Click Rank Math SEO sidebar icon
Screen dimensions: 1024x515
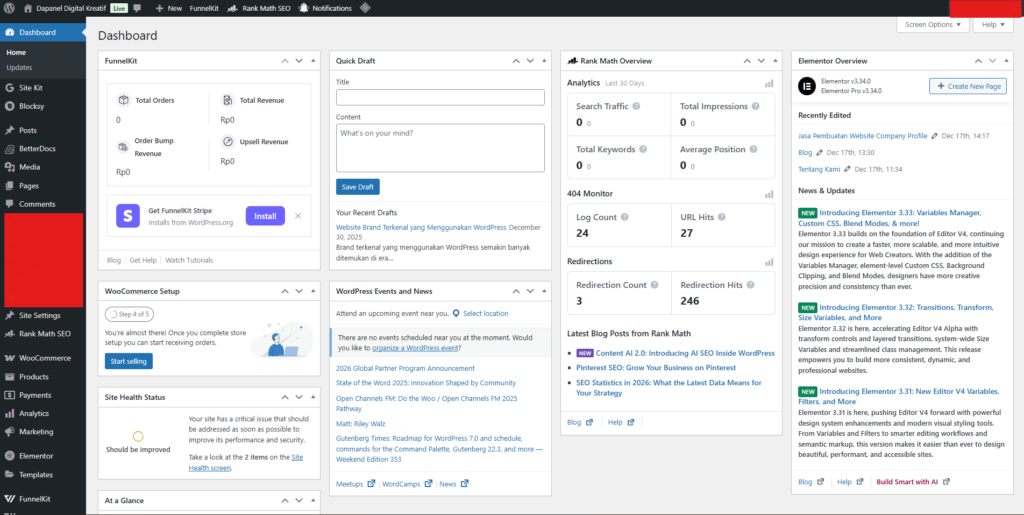[x=9, y=334]
